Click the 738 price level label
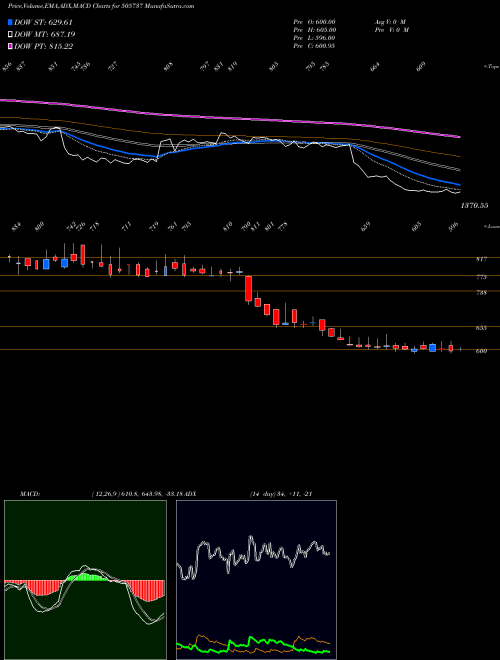The height and width of the screenshot is (660, 500). pyautogui.click(x=481, y=293)
